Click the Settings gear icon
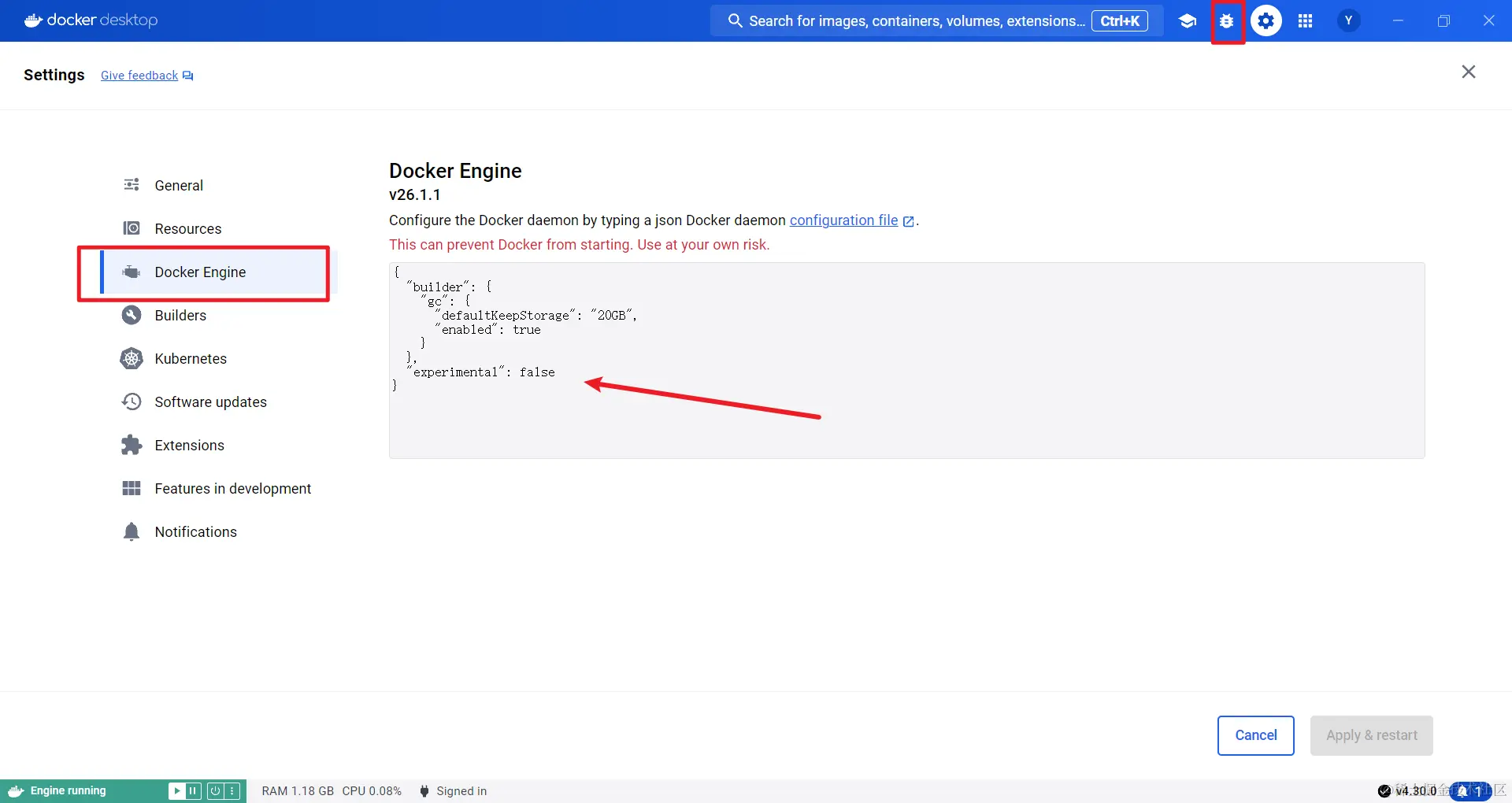Image resolution: width=1512 pixels, height=803 pixels. point(1266,20)
